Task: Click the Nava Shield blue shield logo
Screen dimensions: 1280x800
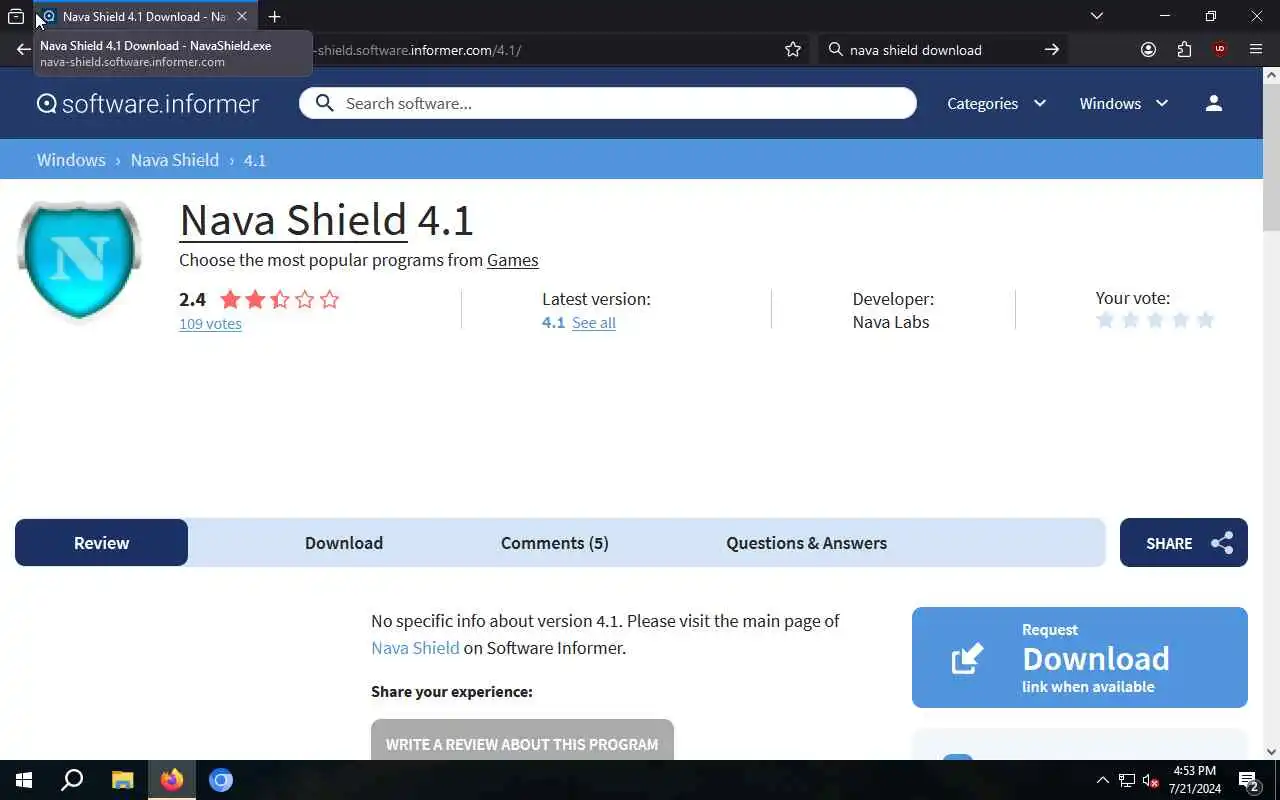Action: tap(79, 259)
